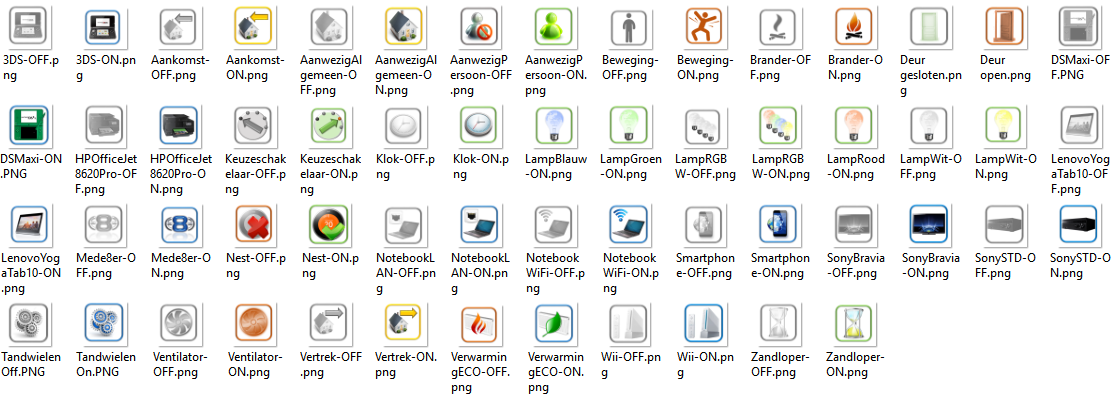
Task: Click Keuzeschakelaar-ON.png green dial icon
Action: point(329,125)
